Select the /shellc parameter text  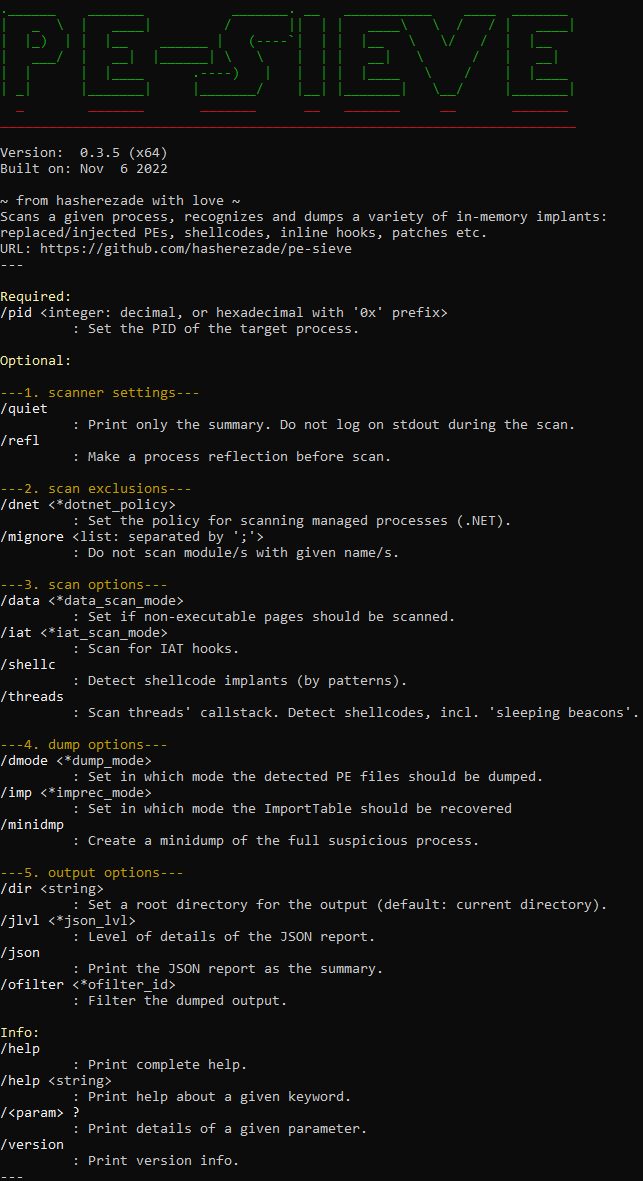tap(28, 664)
